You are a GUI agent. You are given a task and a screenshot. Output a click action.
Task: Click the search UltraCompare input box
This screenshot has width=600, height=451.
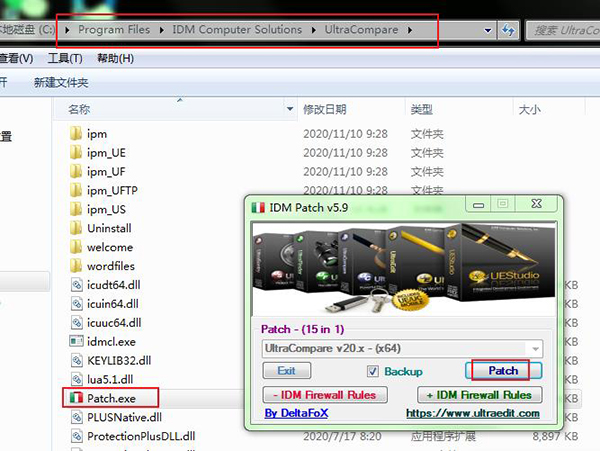coord(563,30)
